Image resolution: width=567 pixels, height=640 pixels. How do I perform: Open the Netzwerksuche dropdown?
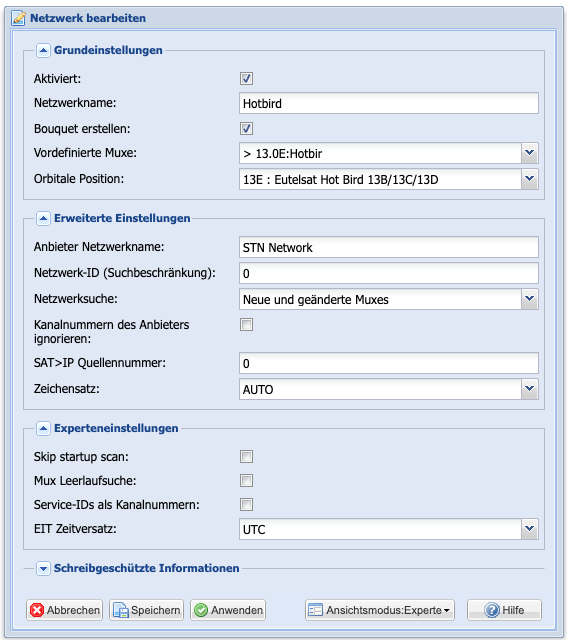[530, 299]
